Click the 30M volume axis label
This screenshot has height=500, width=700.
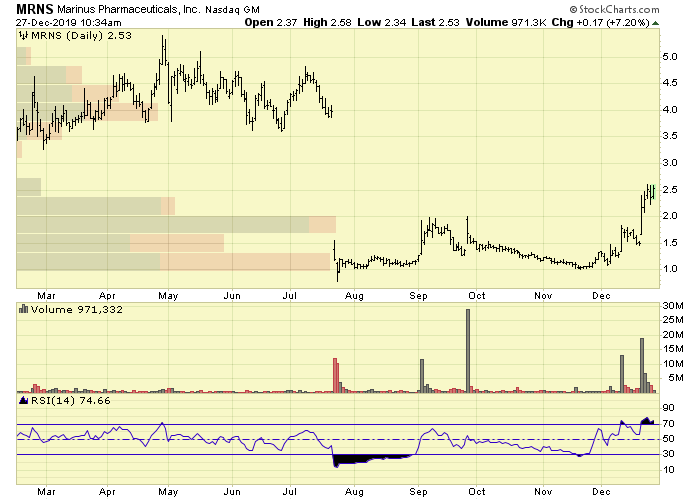click(673, 306)
